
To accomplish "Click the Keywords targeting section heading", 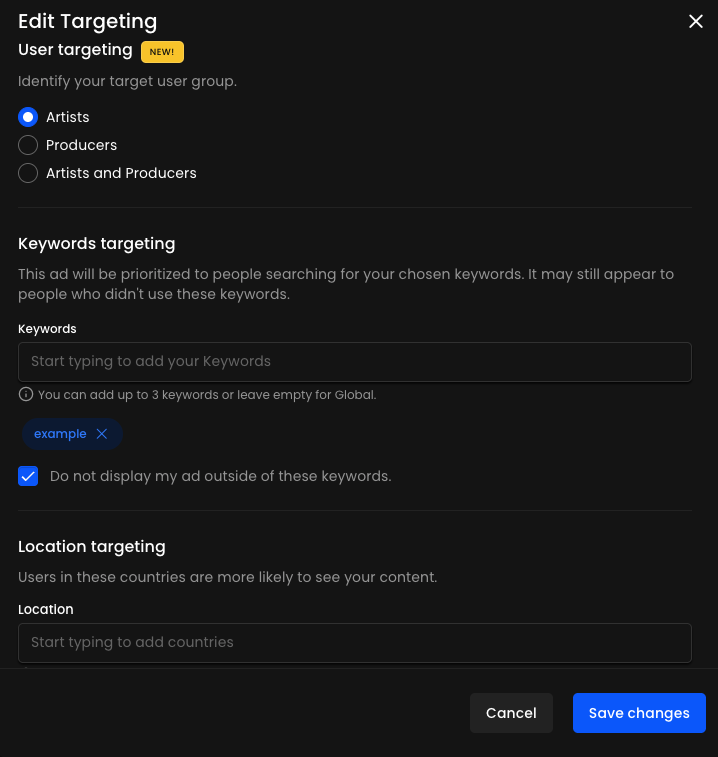I will click(x=96, y=243).
